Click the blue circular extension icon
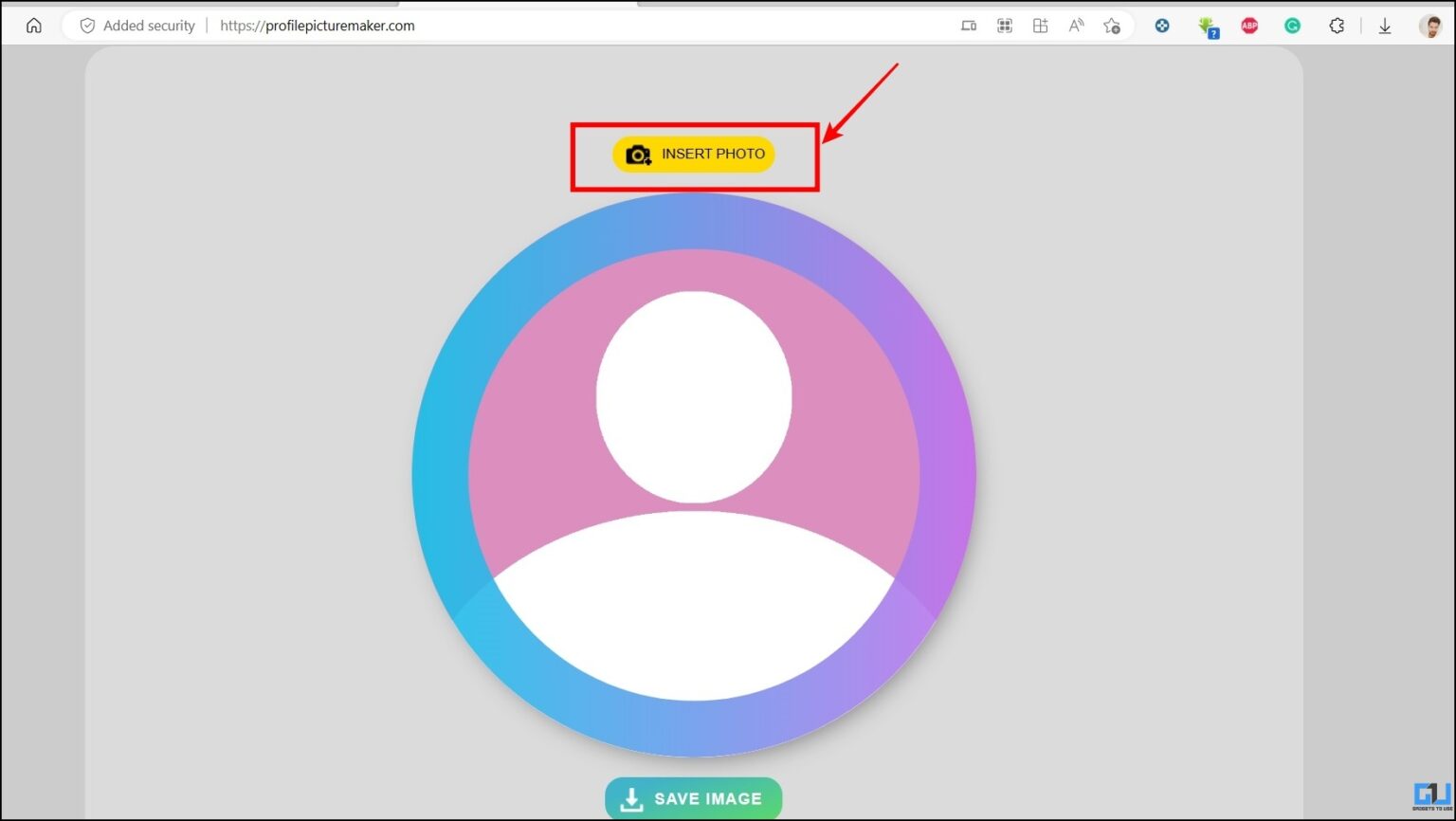 1162,26
